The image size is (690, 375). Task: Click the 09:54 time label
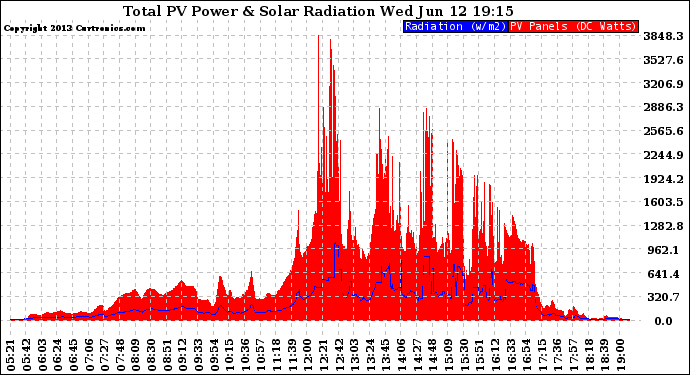click(214, 355)
